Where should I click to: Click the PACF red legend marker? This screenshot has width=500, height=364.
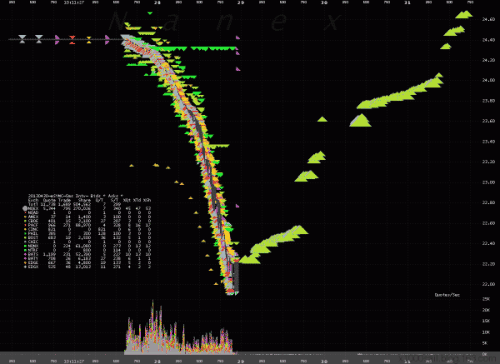click(x=25, y=225)
